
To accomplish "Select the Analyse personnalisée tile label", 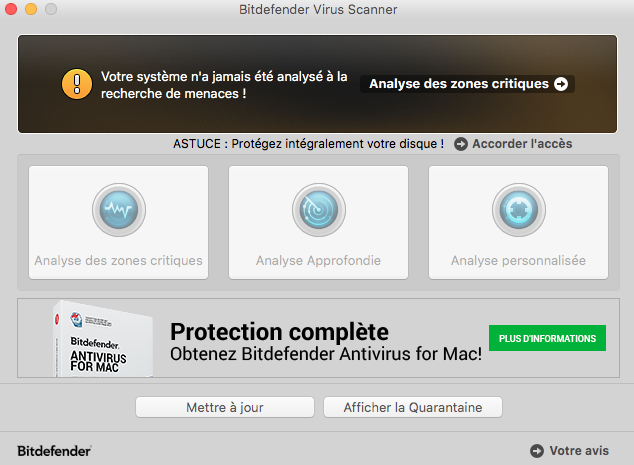I will click(x=518, y=260).
